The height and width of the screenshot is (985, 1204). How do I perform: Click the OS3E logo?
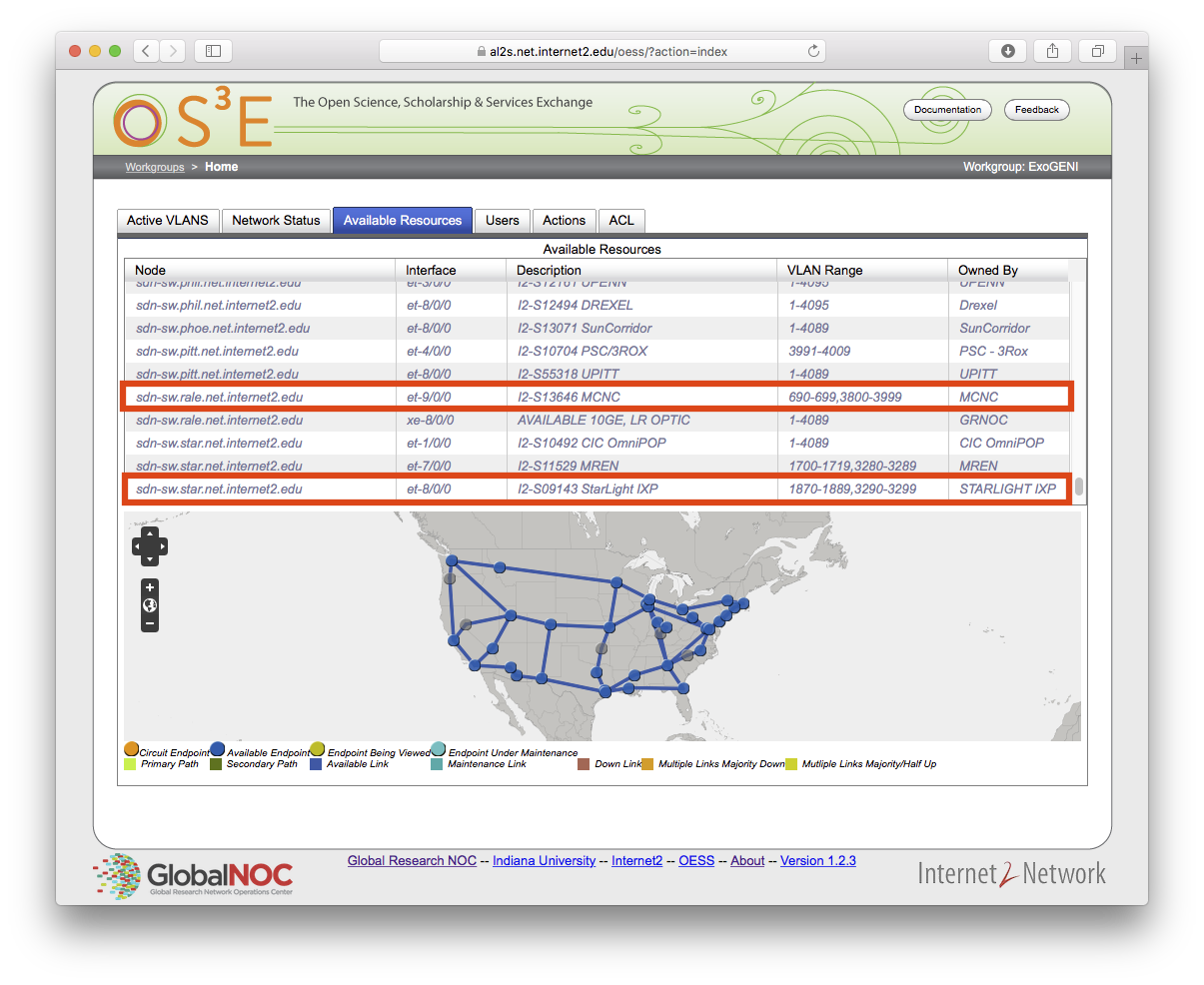pos(194,119)
